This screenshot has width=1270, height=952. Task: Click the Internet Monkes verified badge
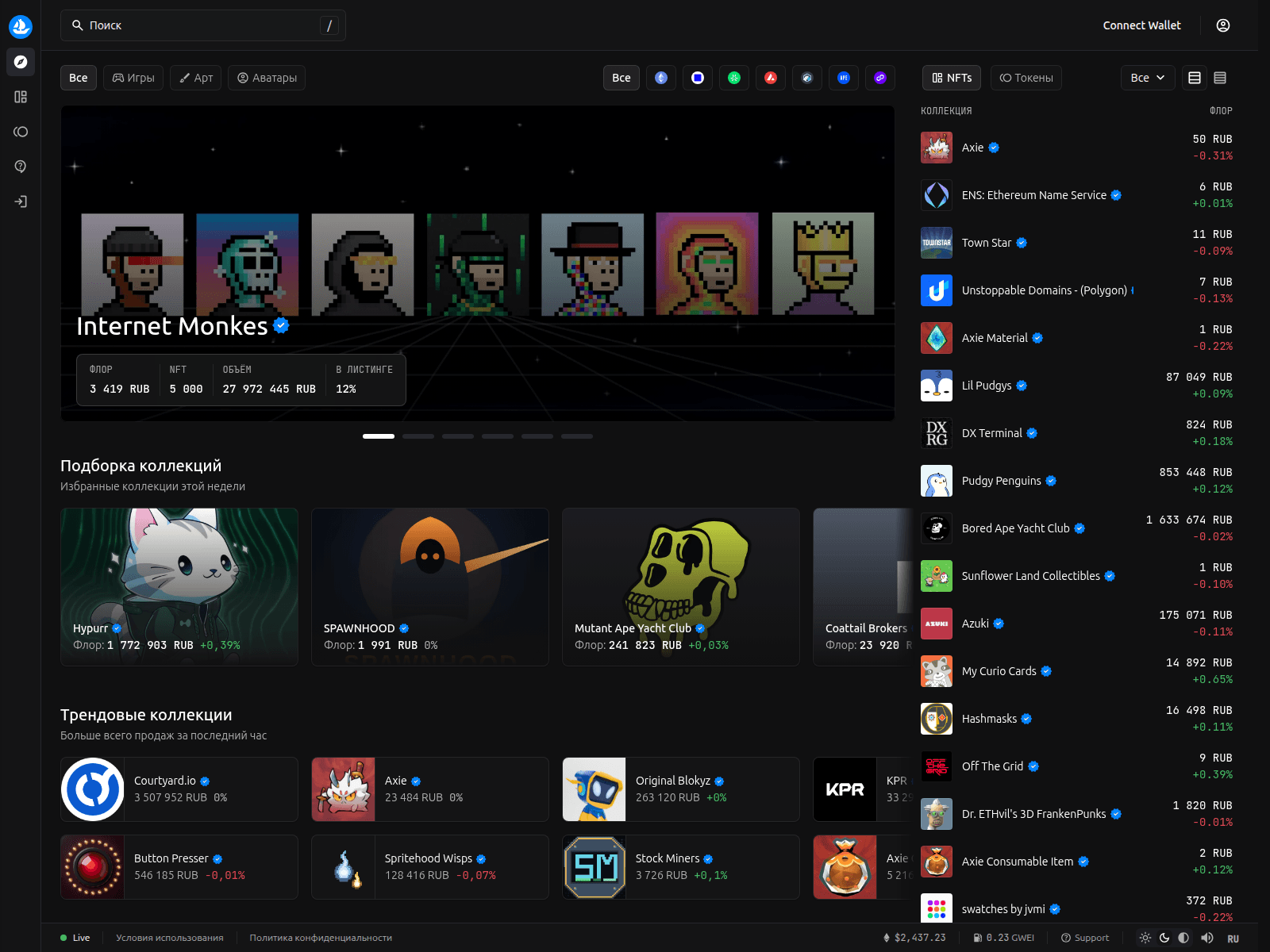click(x=281, y=325)
